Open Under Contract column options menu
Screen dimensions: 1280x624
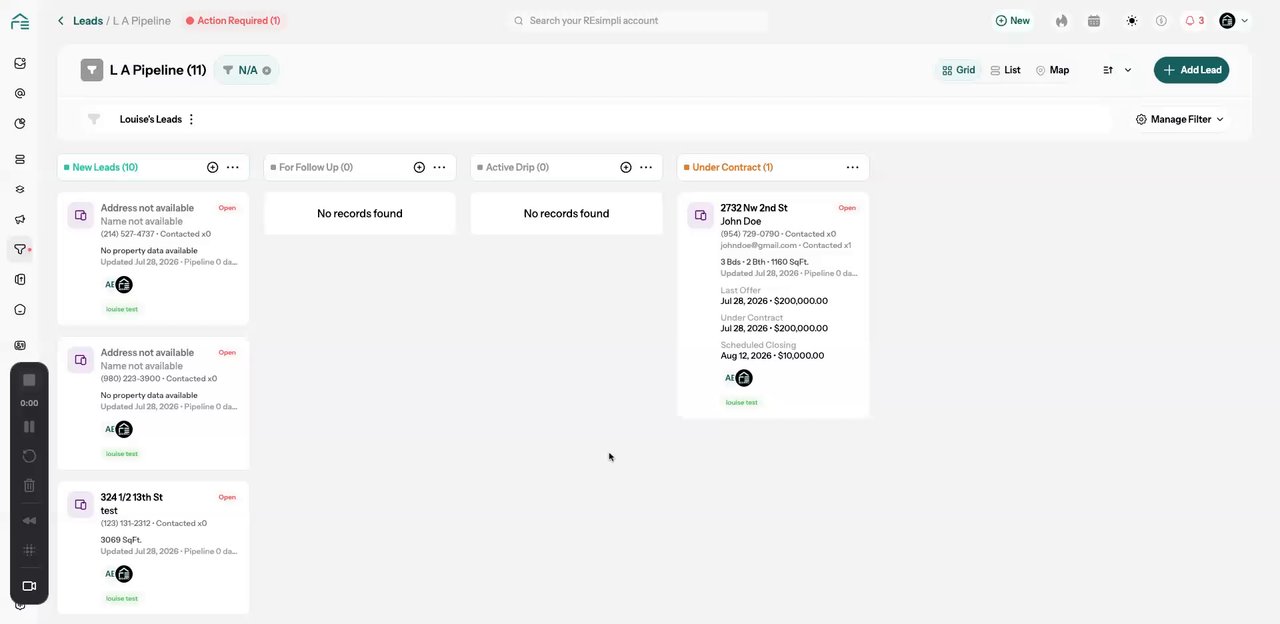coord(852,167)
